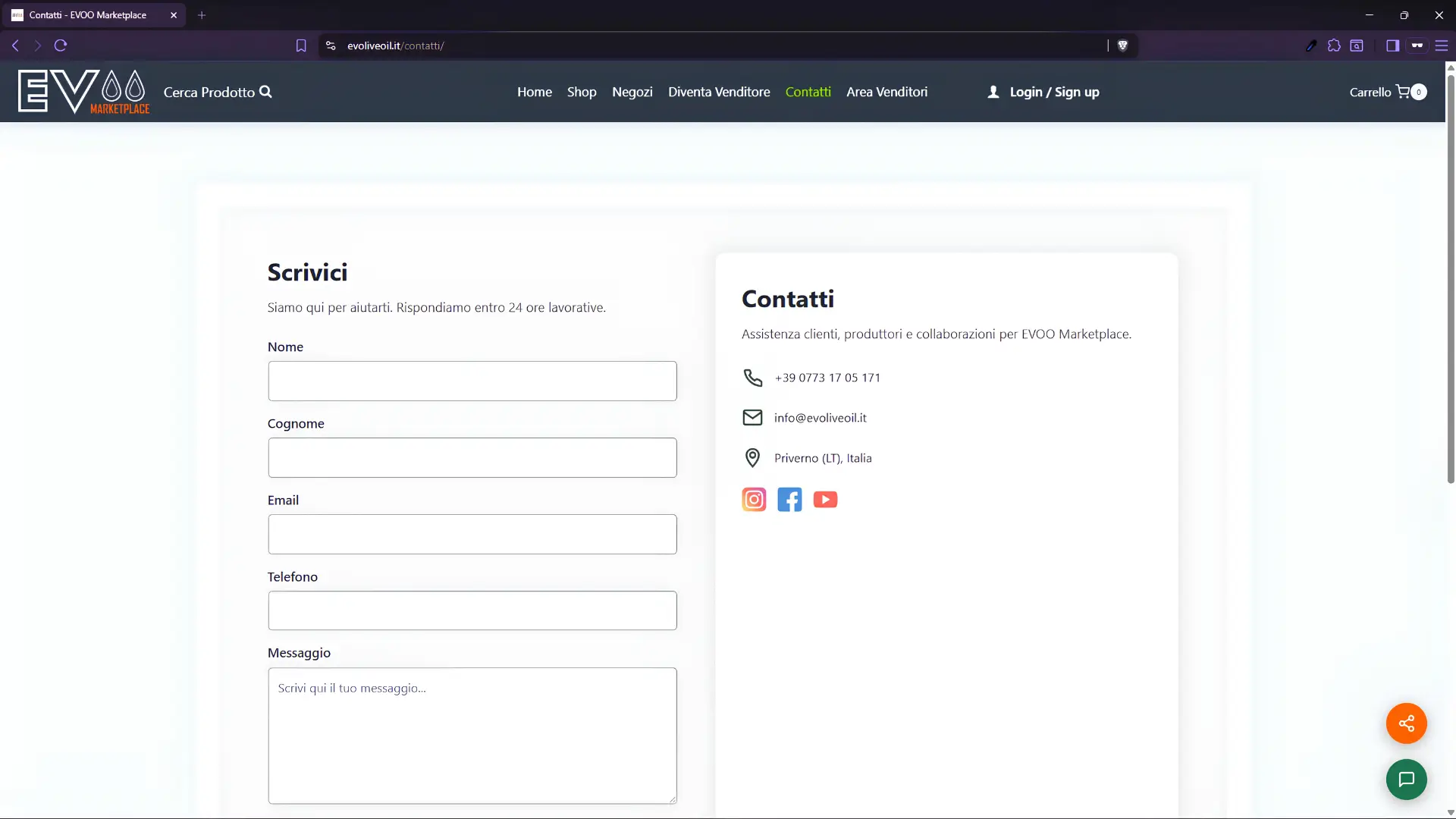Click the scrollbar down arrow
The width and height of the screenshot is (1456, 819).
pyautogui.click(x=1450, y=812)
